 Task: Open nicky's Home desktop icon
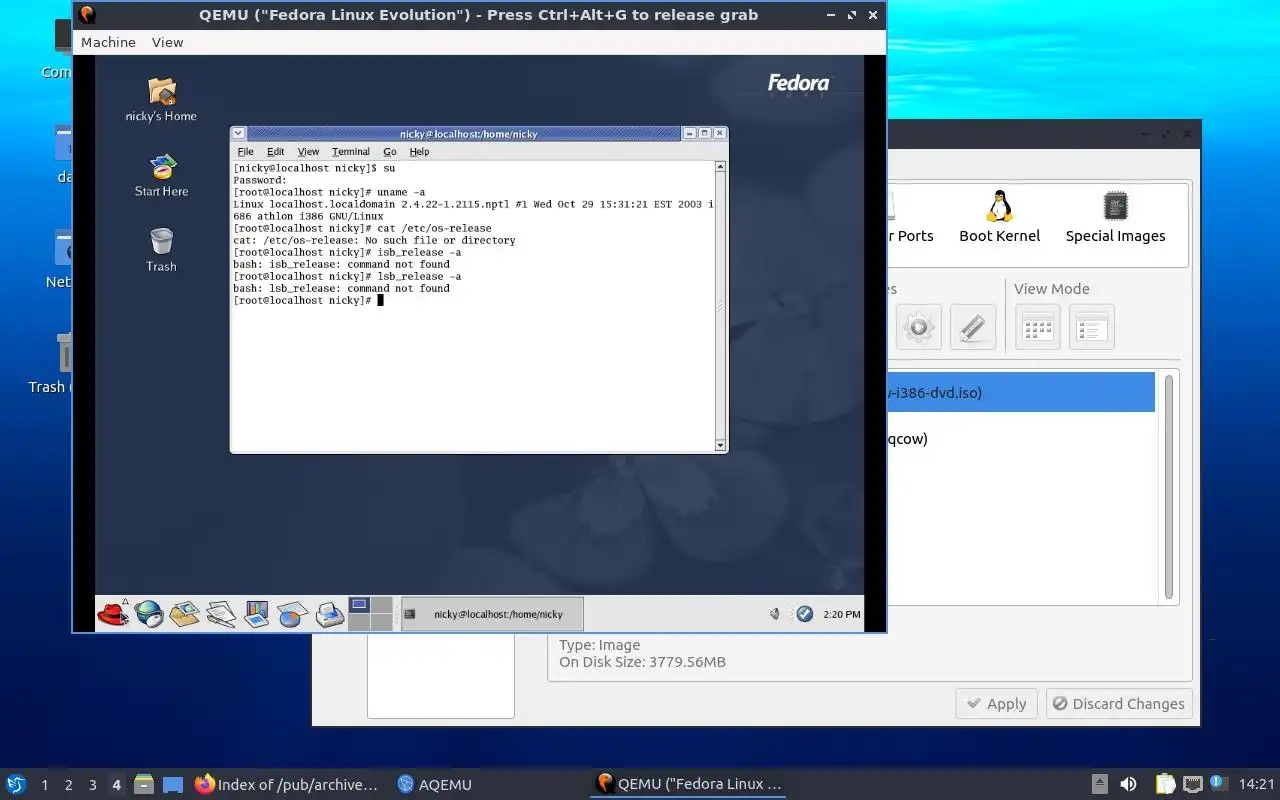click(161, 100)
